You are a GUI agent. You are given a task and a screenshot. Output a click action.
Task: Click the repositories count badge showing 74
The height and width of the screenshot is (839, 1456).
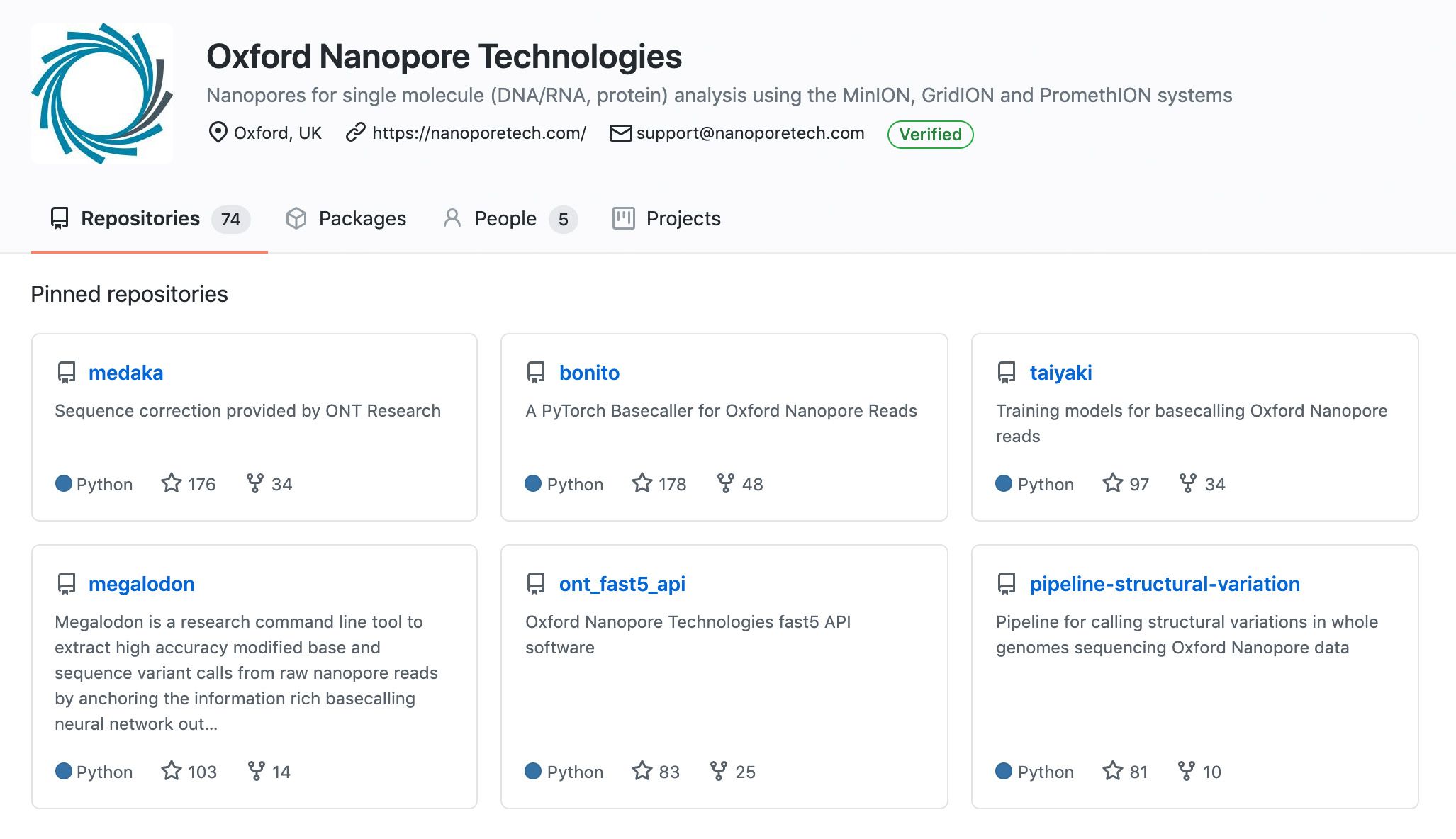[x=231, y=220]
